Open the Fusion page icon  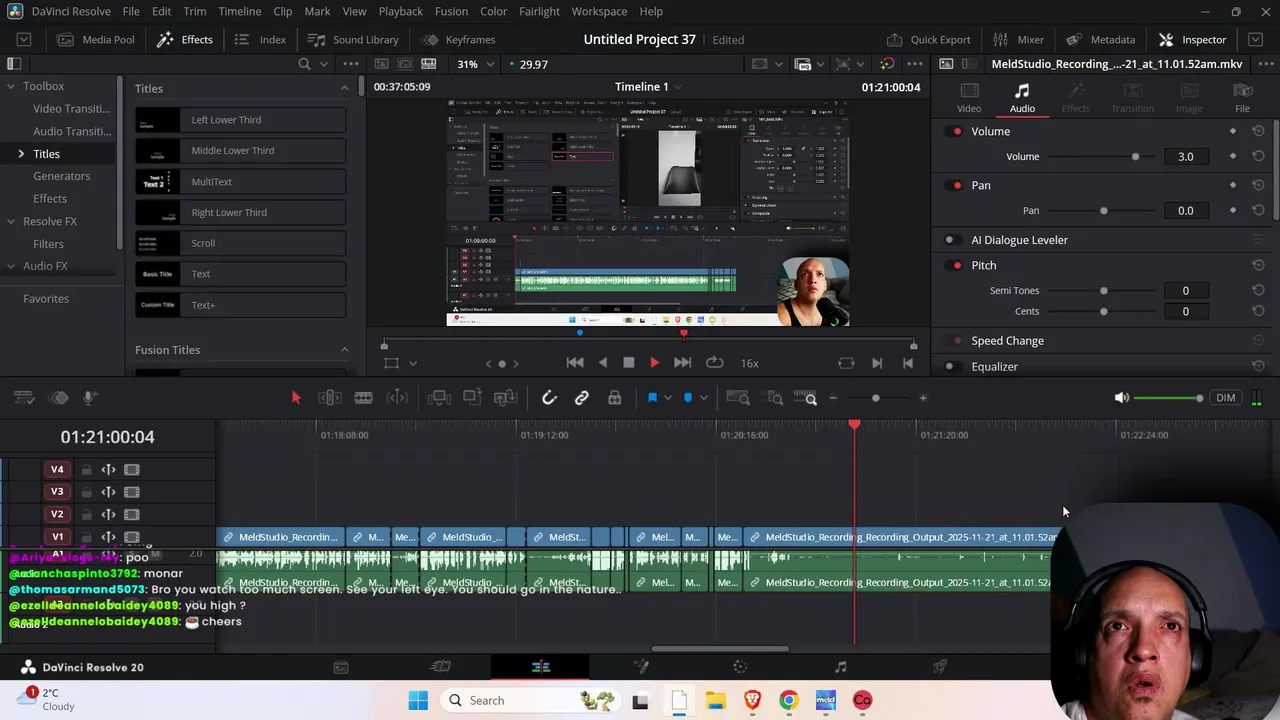tap(641, 667)
